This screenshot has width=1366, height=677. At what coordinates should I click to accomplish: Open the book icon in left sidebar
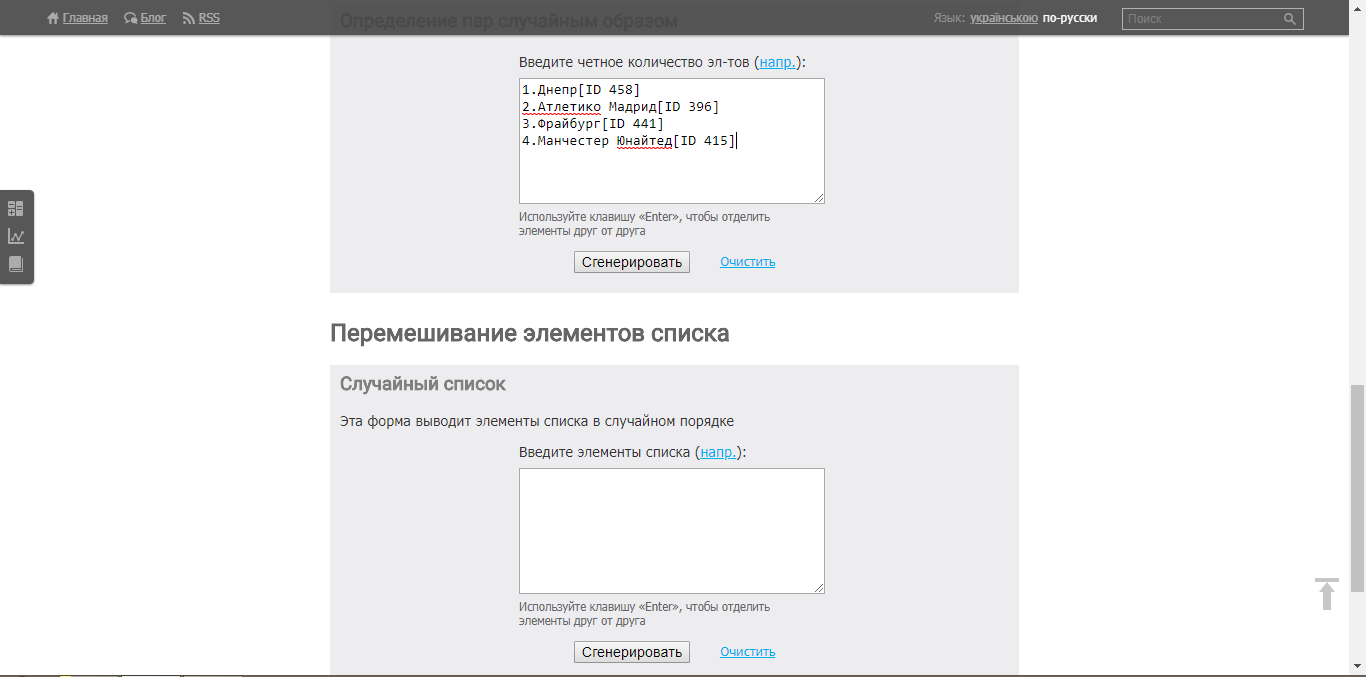(x=16, y=264)
